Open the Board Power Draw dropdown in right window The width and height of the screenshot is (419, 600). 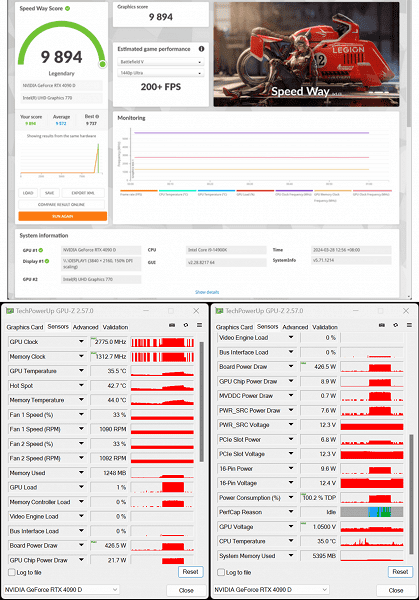pos(291,366)
